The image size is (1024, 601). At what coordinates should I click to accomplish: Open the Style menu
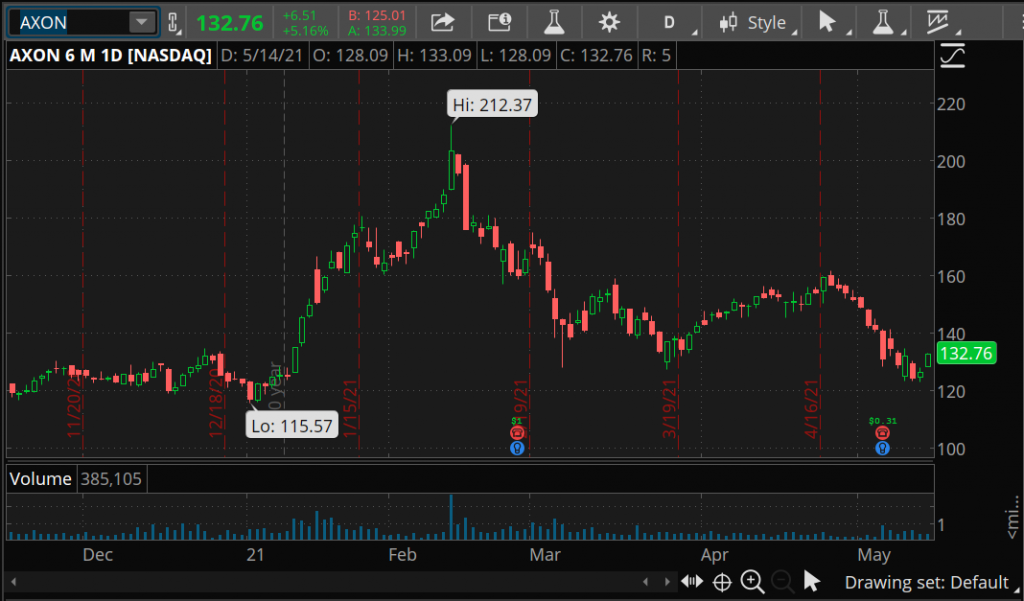click(756, 23)
